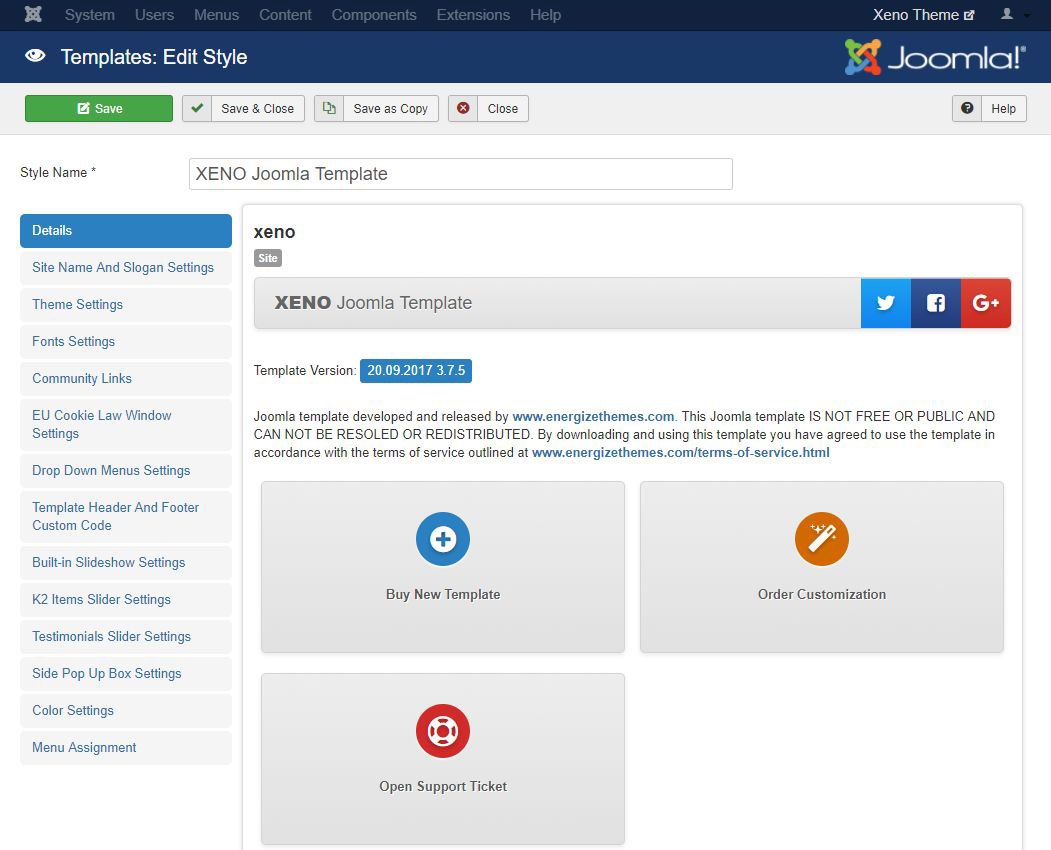Image resolution: width=1051 pixels, height=850 pixels.
Task: Click the red lifebuoy support icon
Action: click(x=443, y=731)
